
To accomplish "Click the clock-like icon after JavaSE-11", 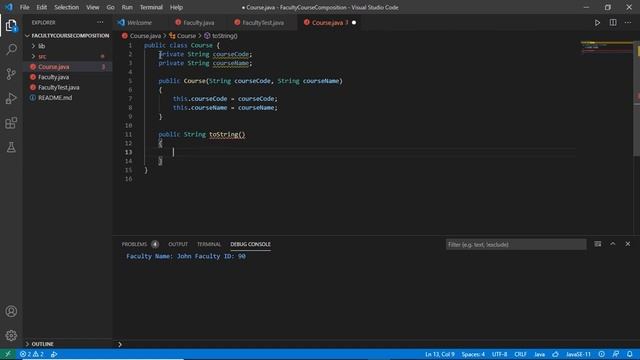I will tap(602, 354).
